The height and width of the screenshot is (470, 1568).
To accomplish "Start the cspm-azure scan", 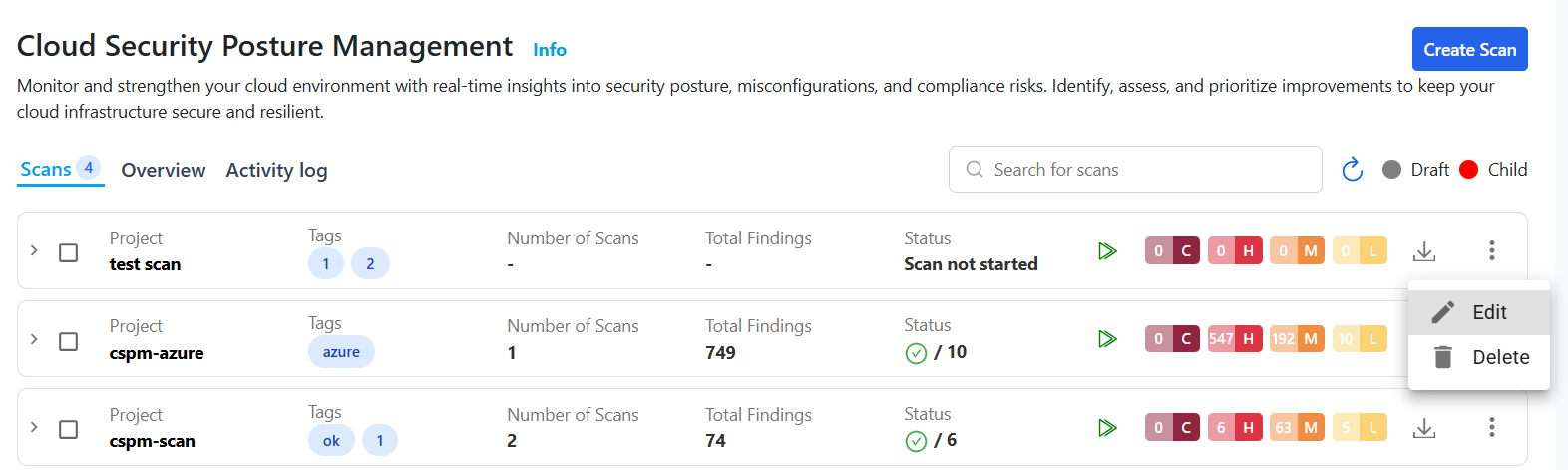I will point(1107,339).
